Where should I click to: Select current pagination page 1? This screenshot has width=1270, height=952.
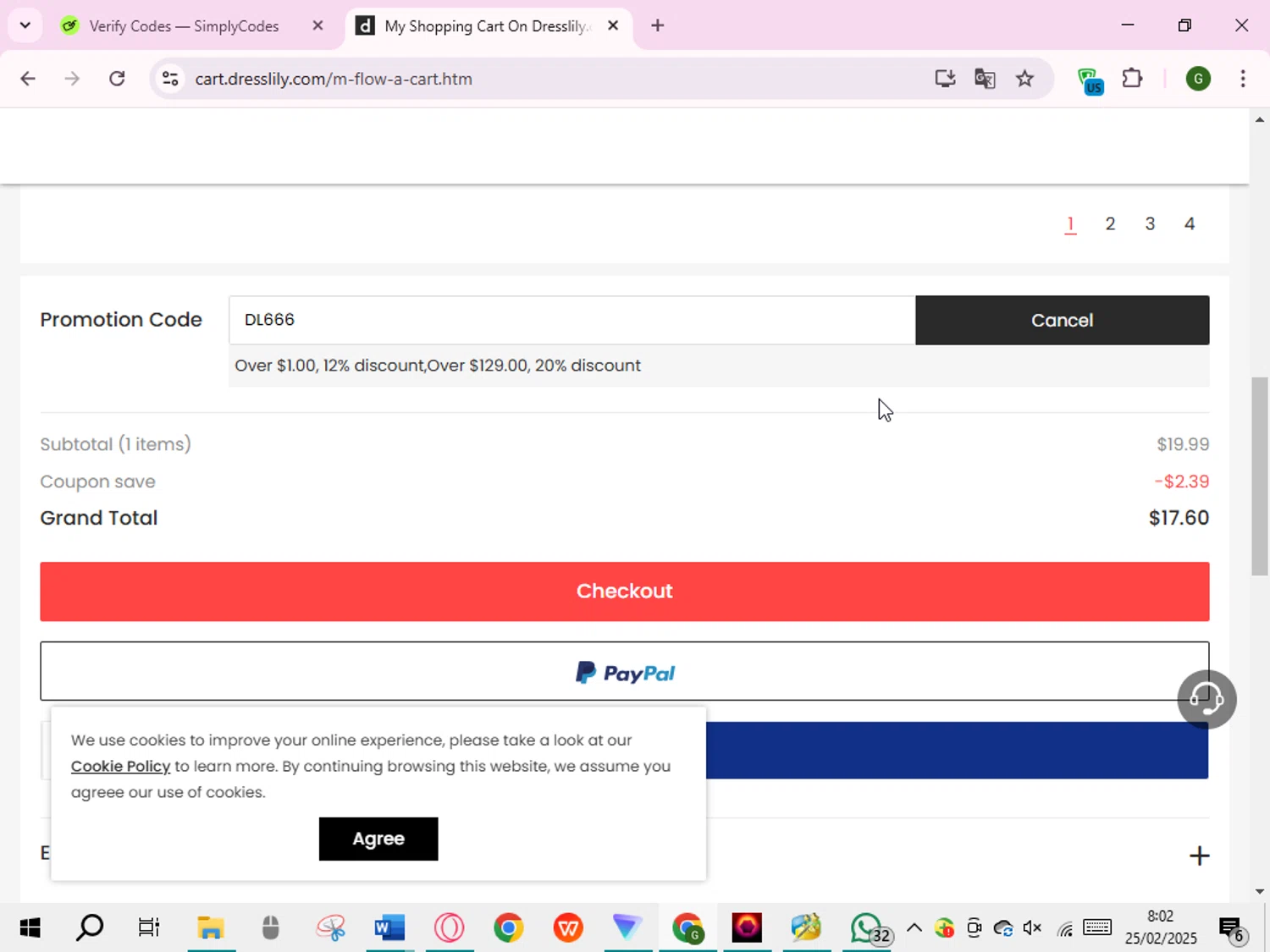point(1070,223)
